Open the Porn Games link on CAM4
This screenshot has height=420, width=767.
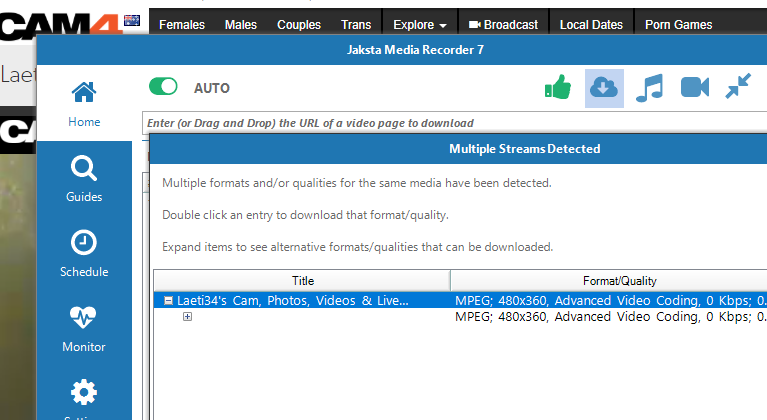pos(678,24)
